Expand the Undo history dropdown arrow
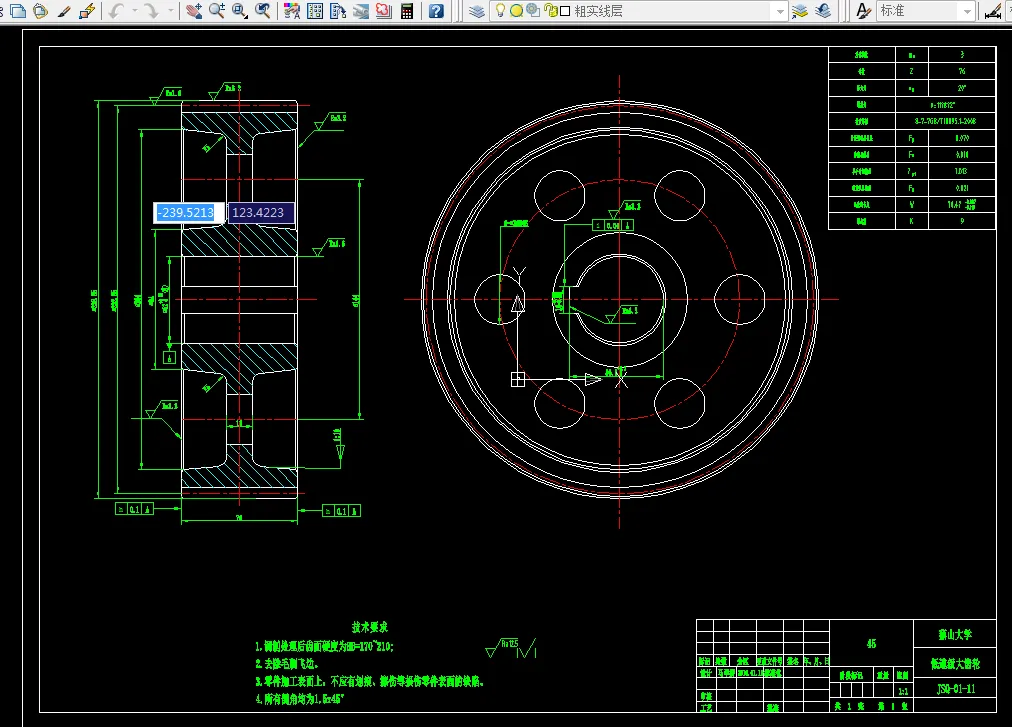 [135, 11]
